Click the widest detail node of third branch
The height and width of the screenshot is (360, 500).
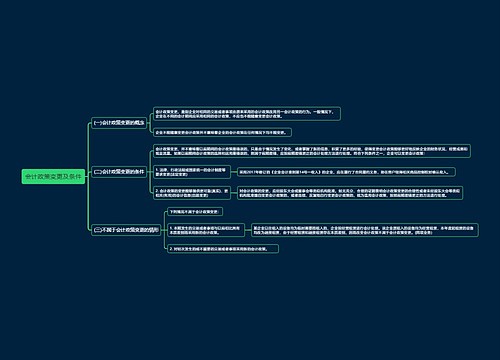pyautogui.click(x=365, y=230)
